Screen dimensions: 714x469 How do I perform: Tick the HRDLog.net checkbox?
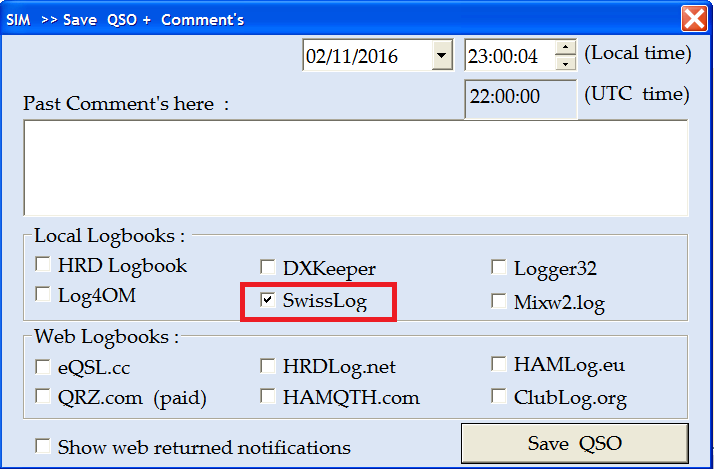click(x=268, y=366)
